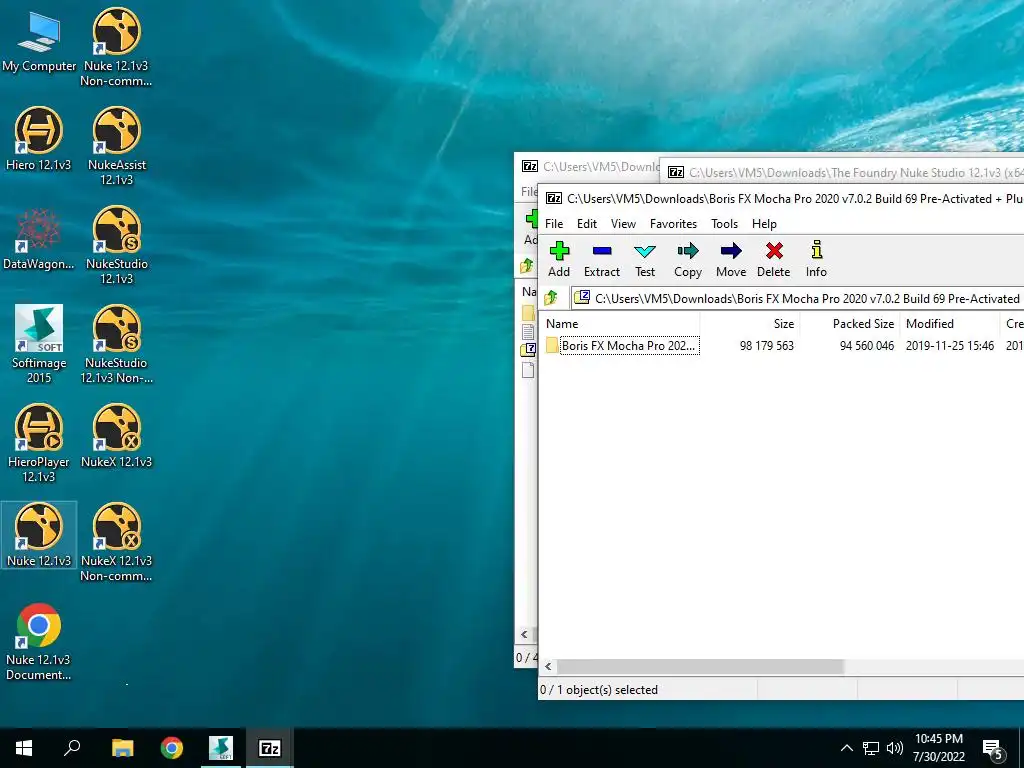Open the Help menu
The image size is (1024, 768).
click(x=764, y=224)
